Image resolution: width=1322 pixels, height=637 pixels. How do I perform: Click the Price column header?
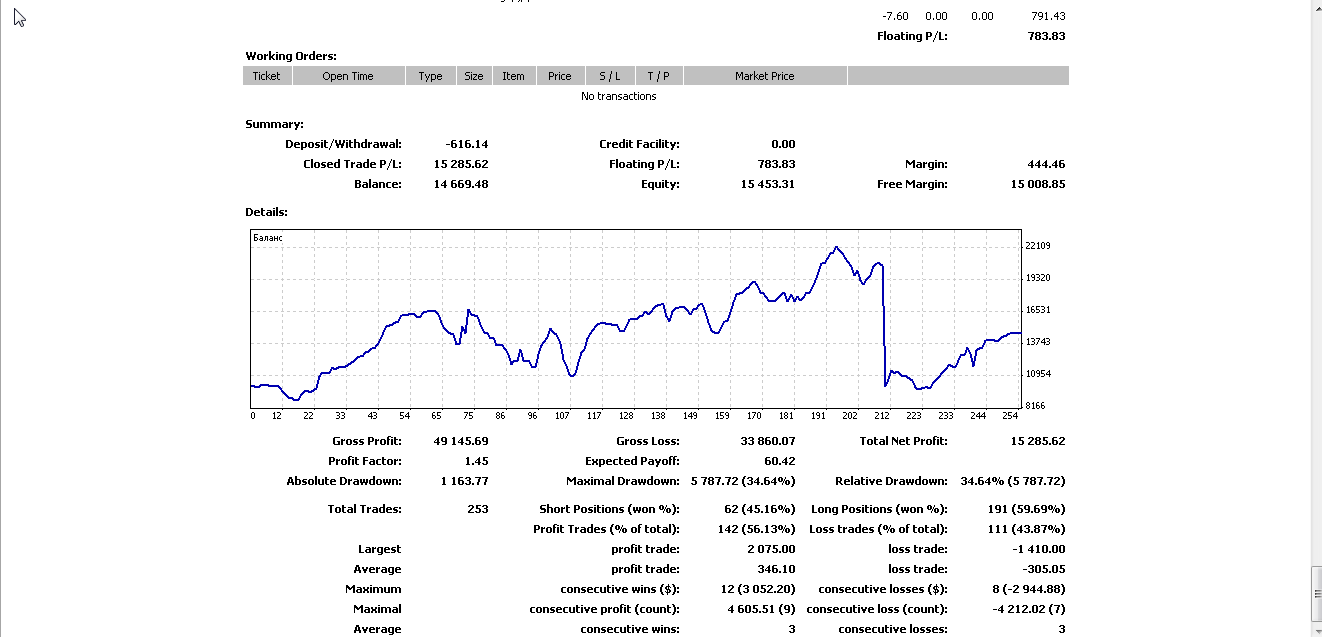(x=560, y=76)
